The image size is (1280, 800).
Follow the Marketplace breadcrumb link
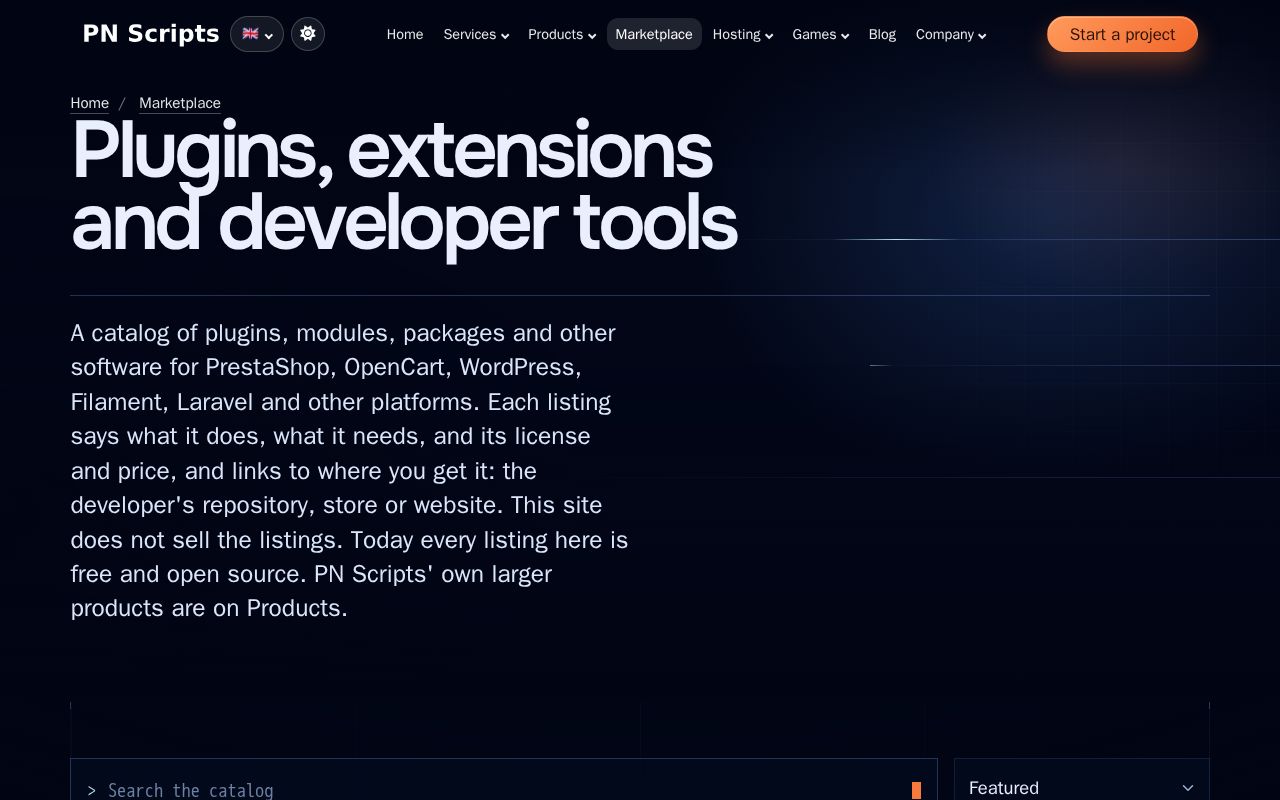[x=180, y=103]
